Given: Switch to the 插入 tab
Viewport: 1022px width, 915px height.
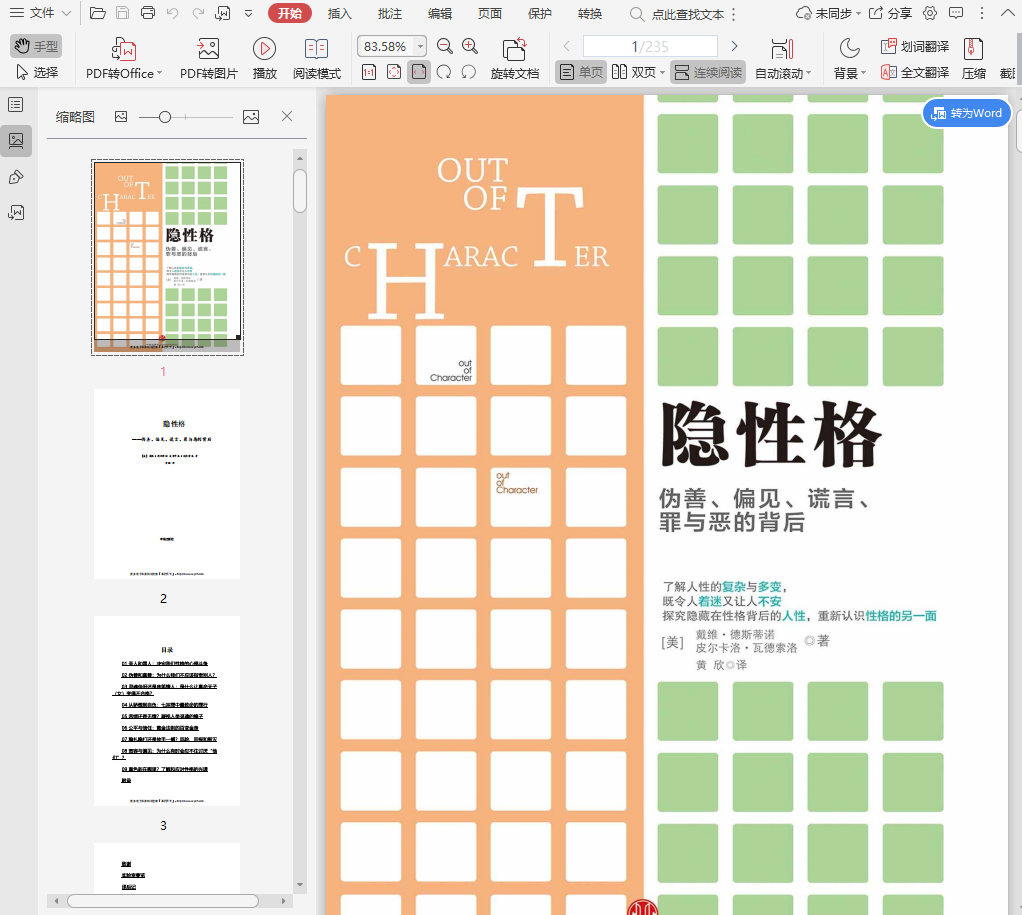Looking at the screenshot, I should pos(340,13).
